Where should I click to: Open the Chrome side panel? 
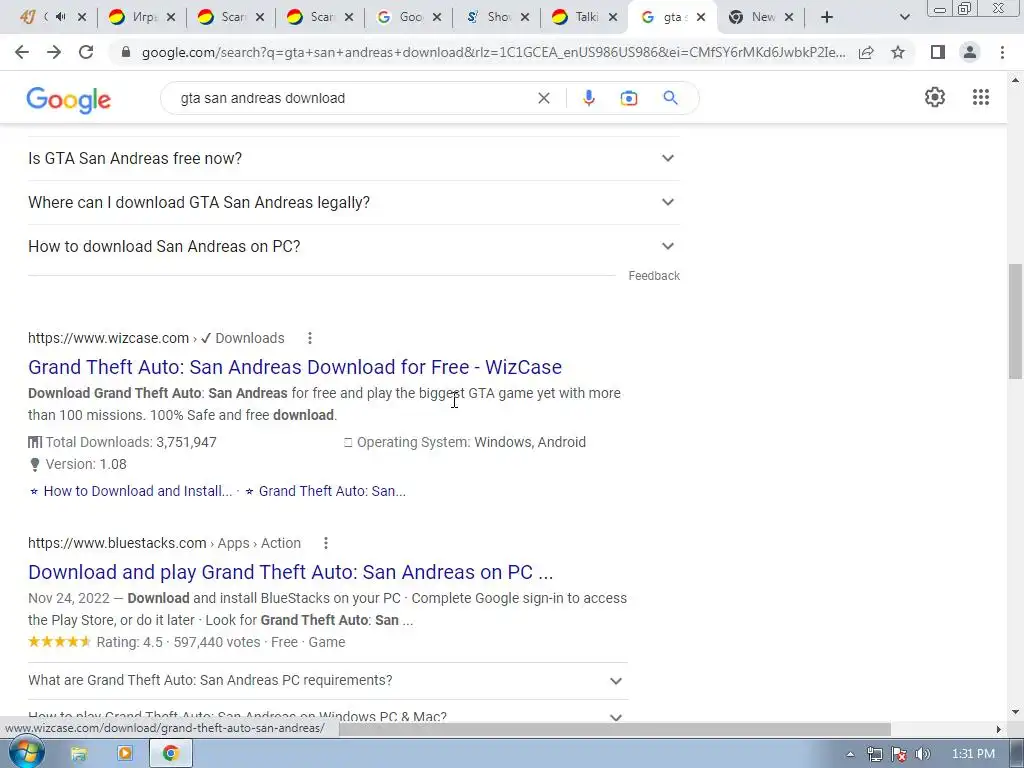(x=938, y=52)
